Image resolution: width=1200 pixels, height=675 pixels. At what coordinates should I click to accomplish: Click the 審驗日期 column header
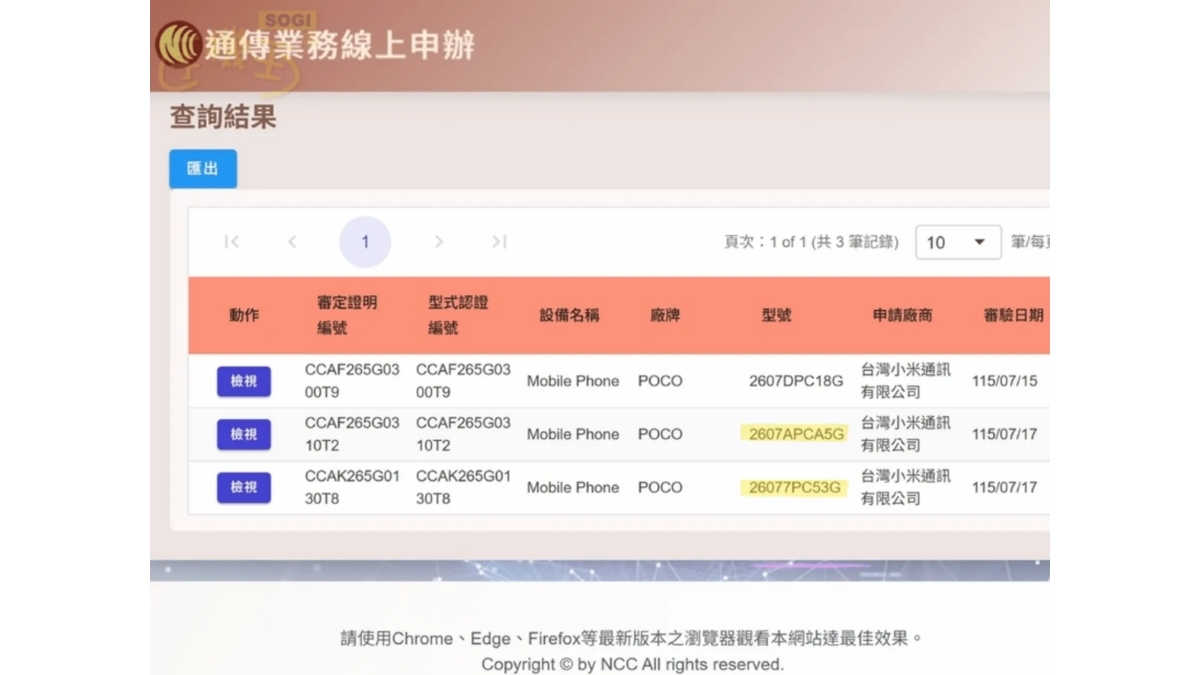(1013, 315)
